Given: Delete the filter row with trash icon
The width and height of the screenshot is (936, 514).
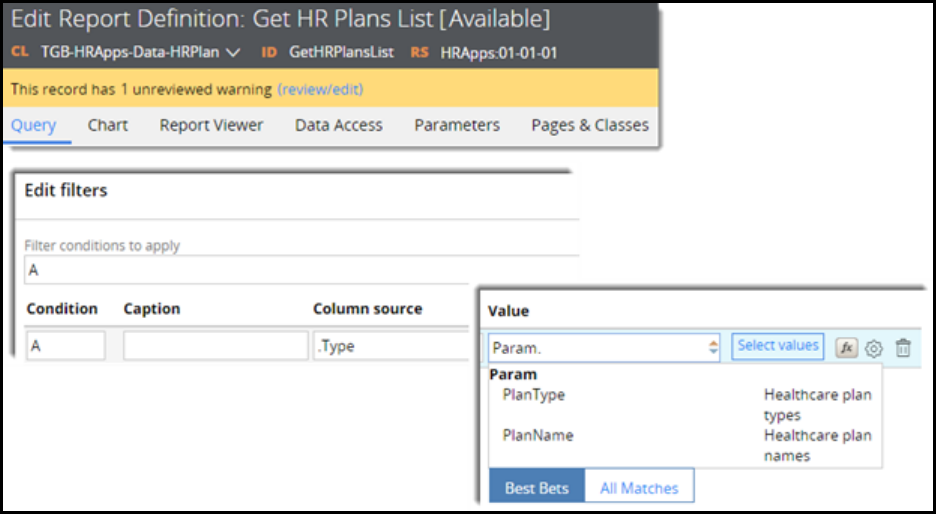Looking at the screenshot, I should tap(903, 348).
